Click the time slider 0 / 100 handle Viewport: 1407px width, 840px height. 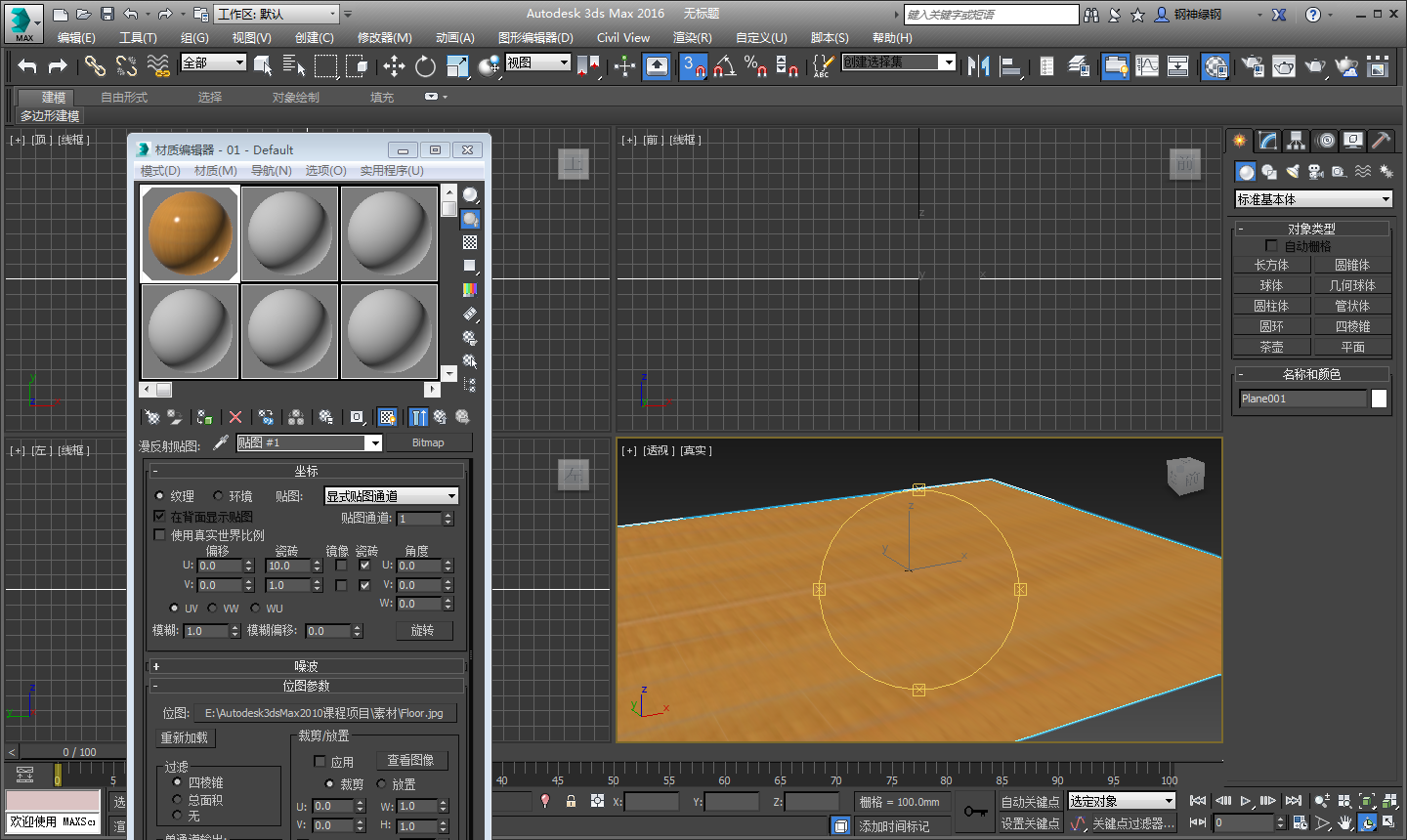[x=80, y=752]
